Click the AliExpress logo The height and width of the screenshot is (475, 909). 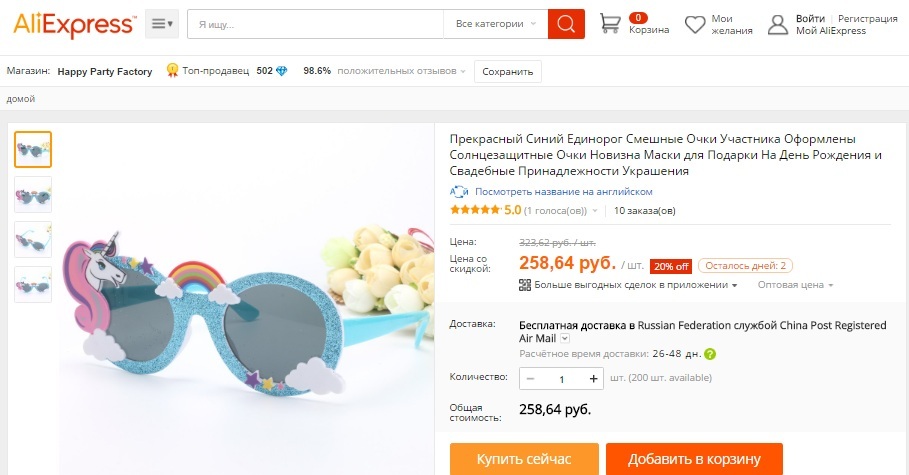tap(74, 25)
